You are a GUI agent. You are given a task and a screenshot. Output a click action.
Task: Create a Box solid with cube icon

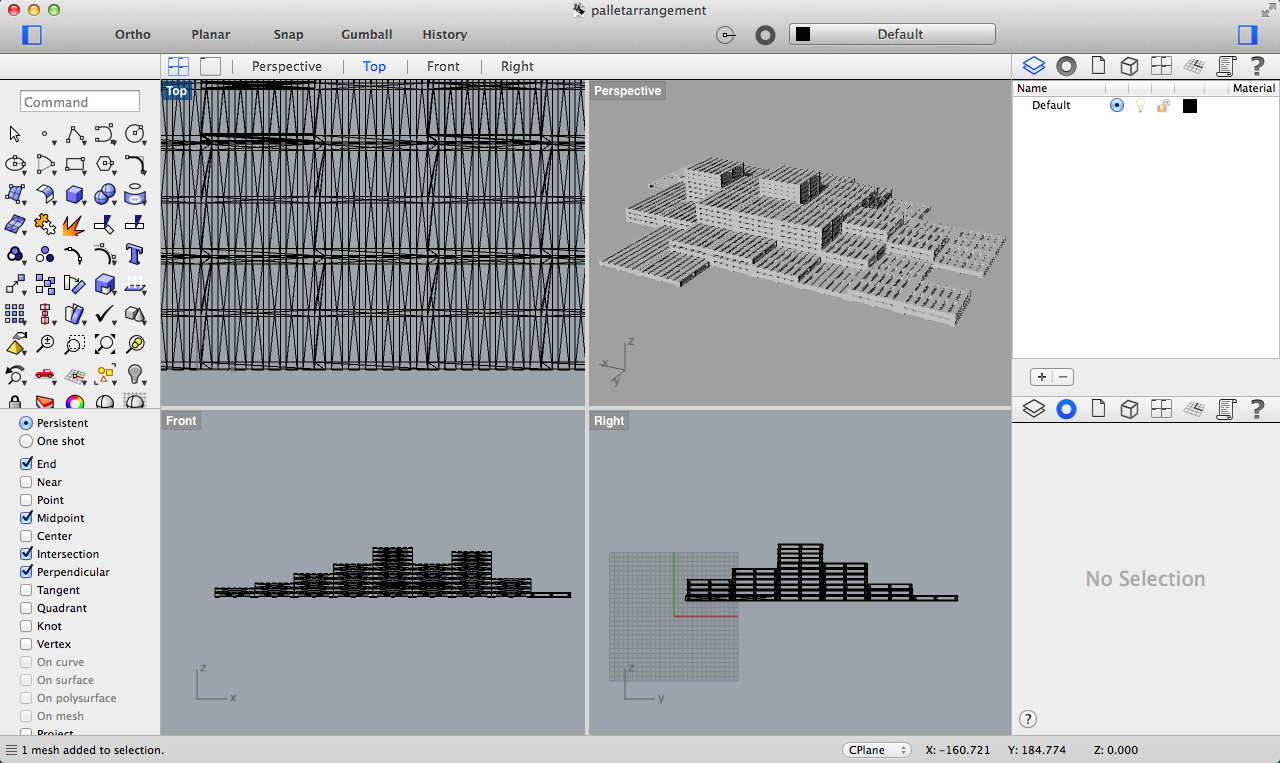coord(75,194)
